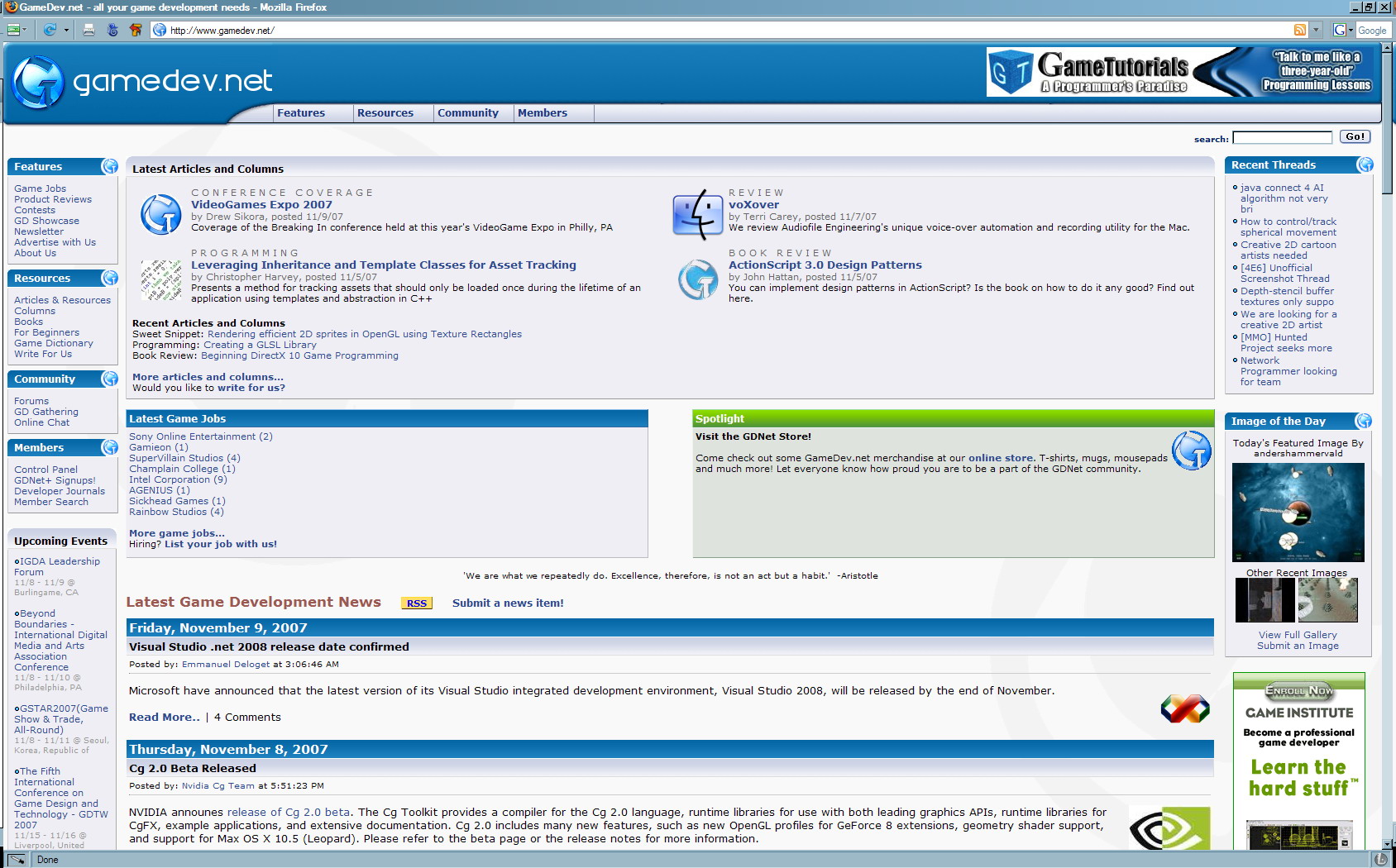This screenshot has width=1396, height=868.
Task: Click the globe icon in Spotlight panel
Action: coord(1192,451)
